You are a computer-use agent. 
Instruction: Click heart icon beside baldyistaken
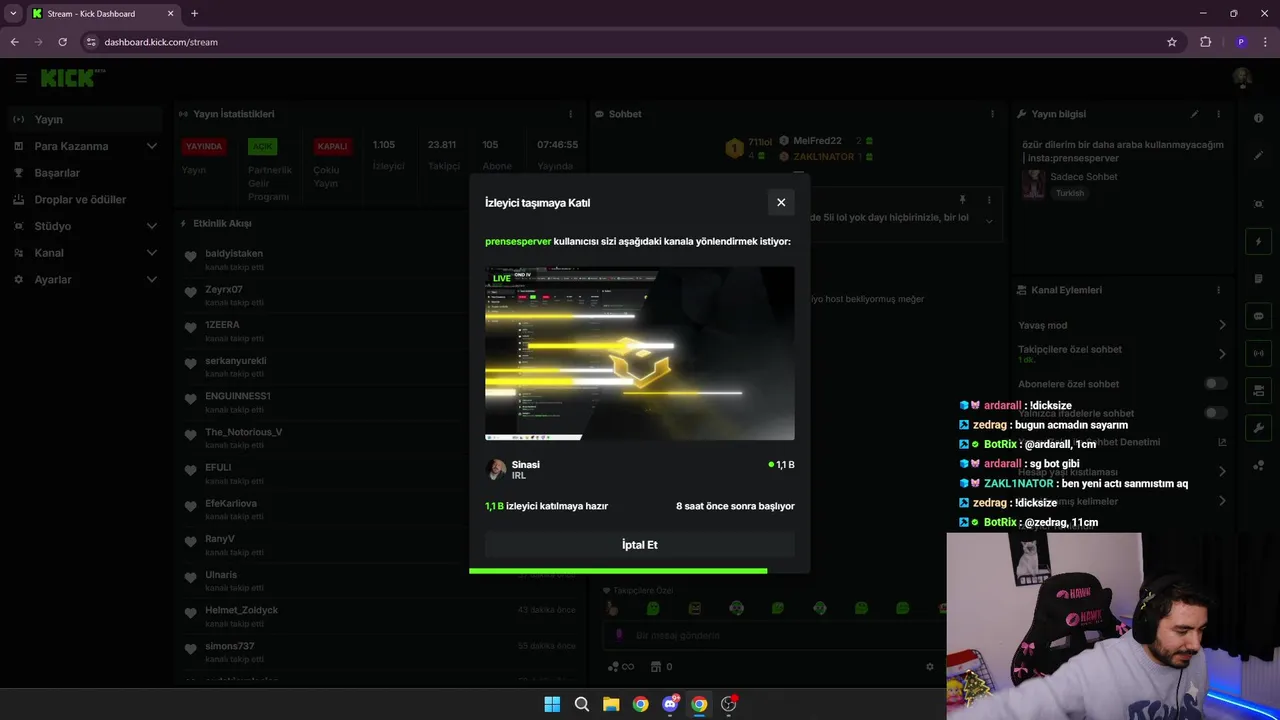pos(191,257)
